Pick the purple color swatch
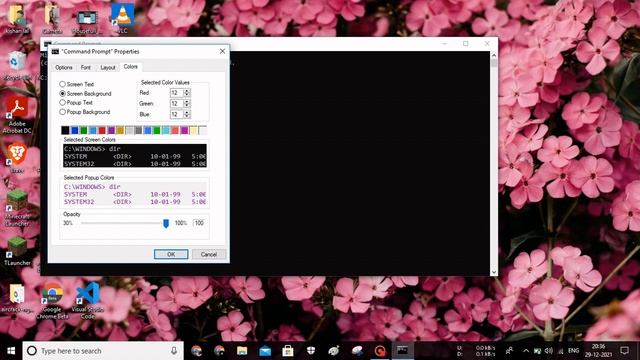 pos(111,130)
